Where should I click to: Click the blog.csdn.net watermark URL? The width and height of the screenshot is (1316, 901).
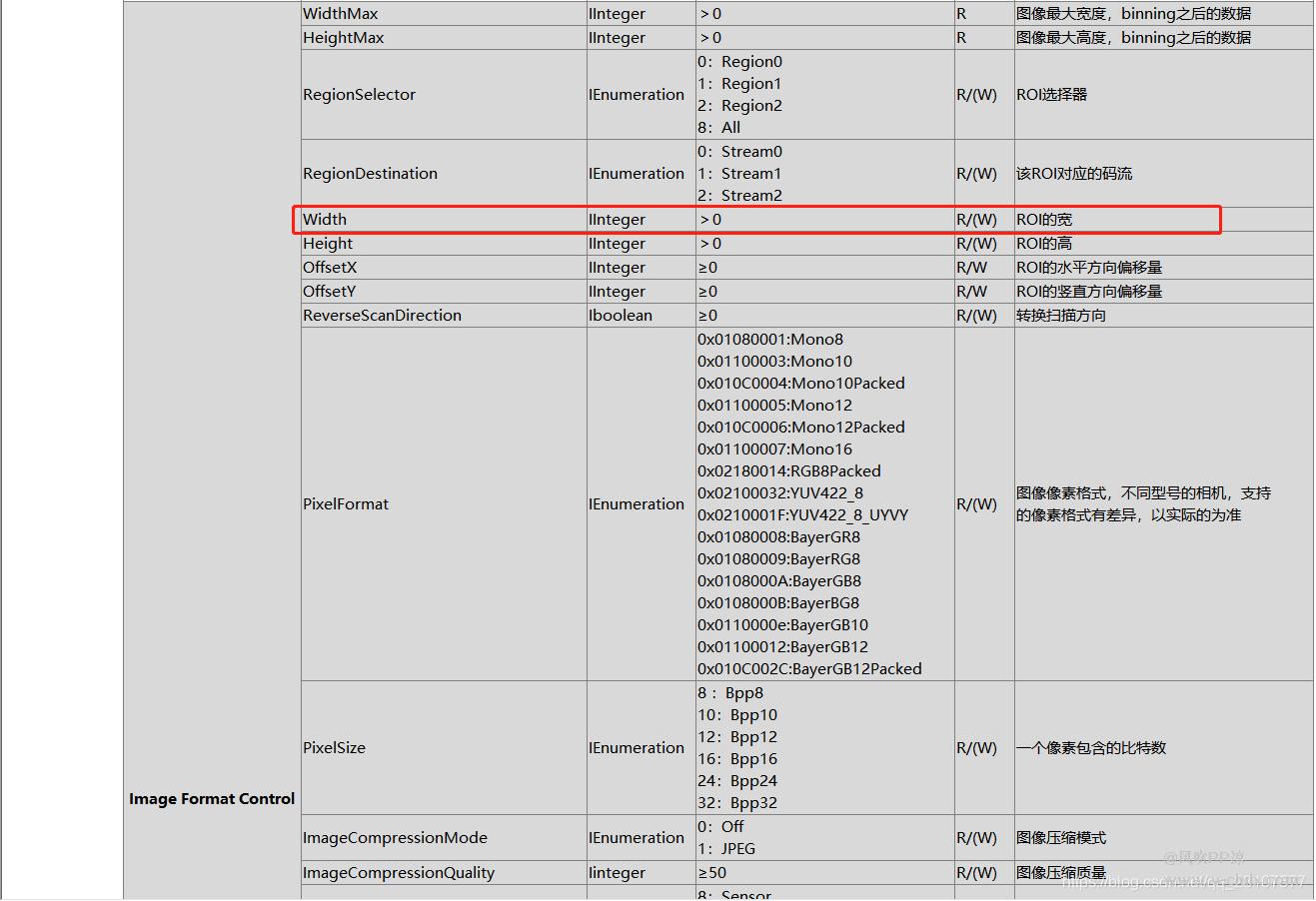coord(1184,882)
